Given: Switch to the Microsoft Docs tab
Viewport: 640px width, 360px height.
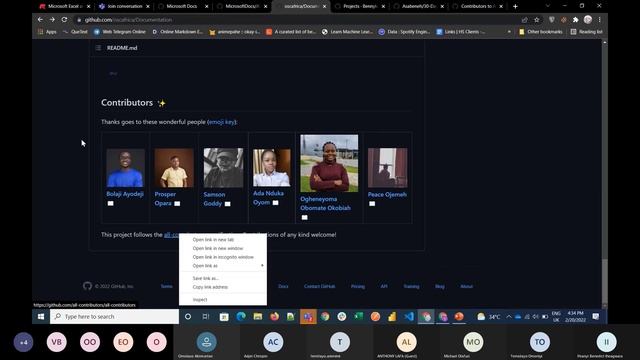Looking at the screenshot, I should 182,6.
